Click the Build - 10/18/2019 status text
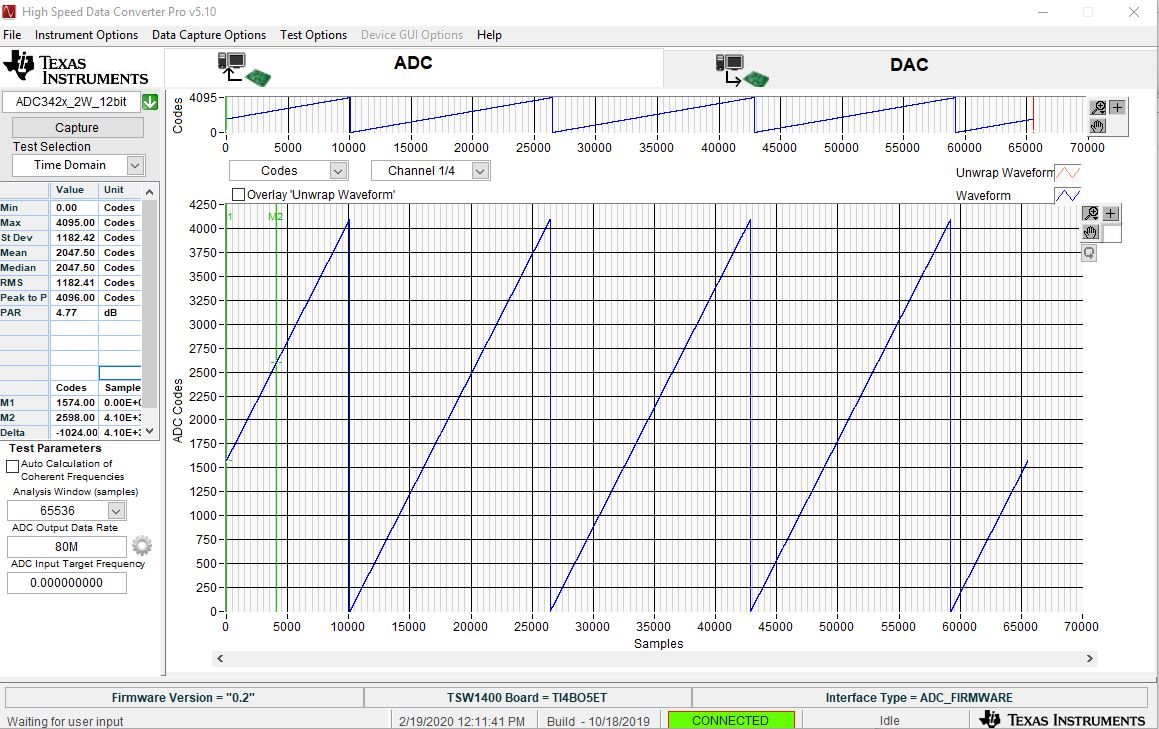This screenshot has height=729, width=1159. pos(599,721)
